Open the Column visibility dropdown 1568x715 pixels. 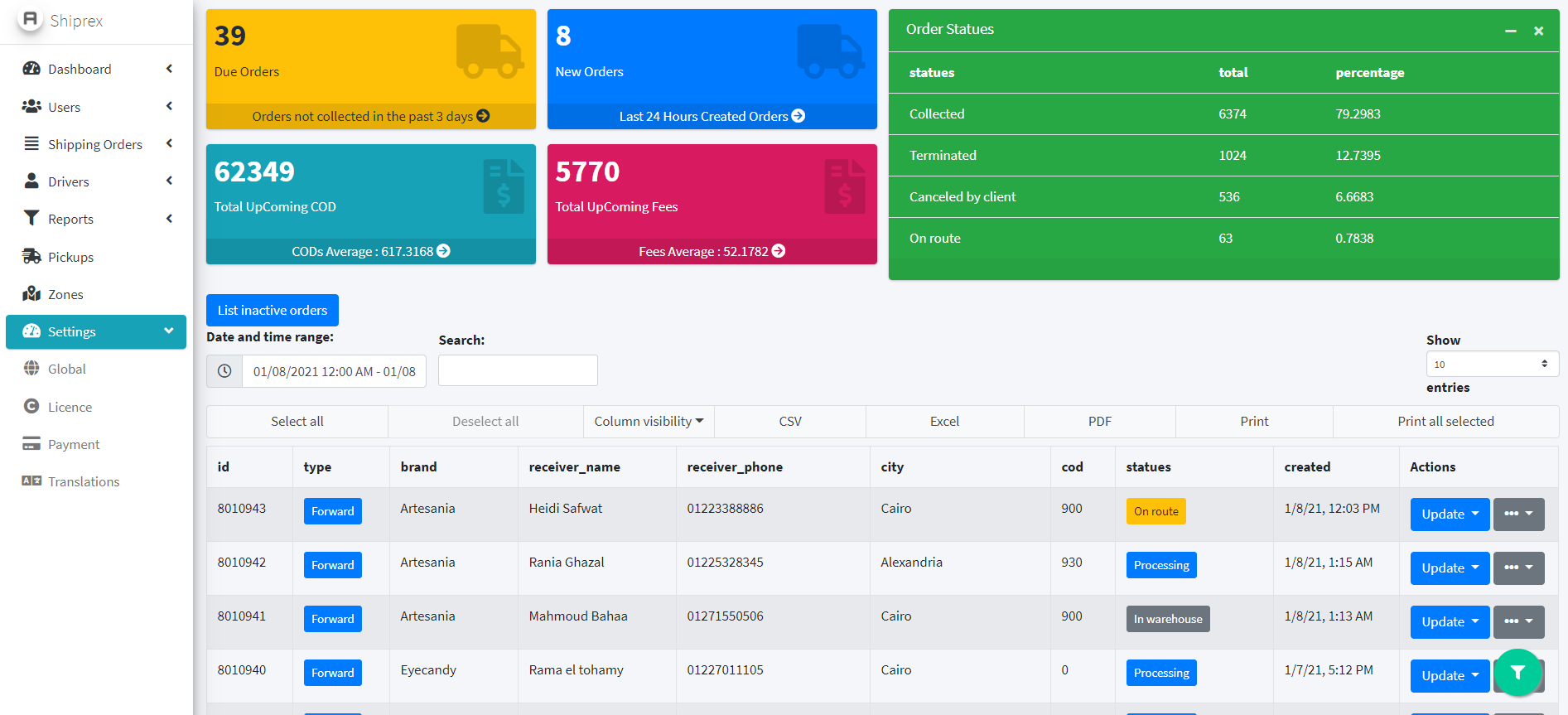tap(649, 421)
